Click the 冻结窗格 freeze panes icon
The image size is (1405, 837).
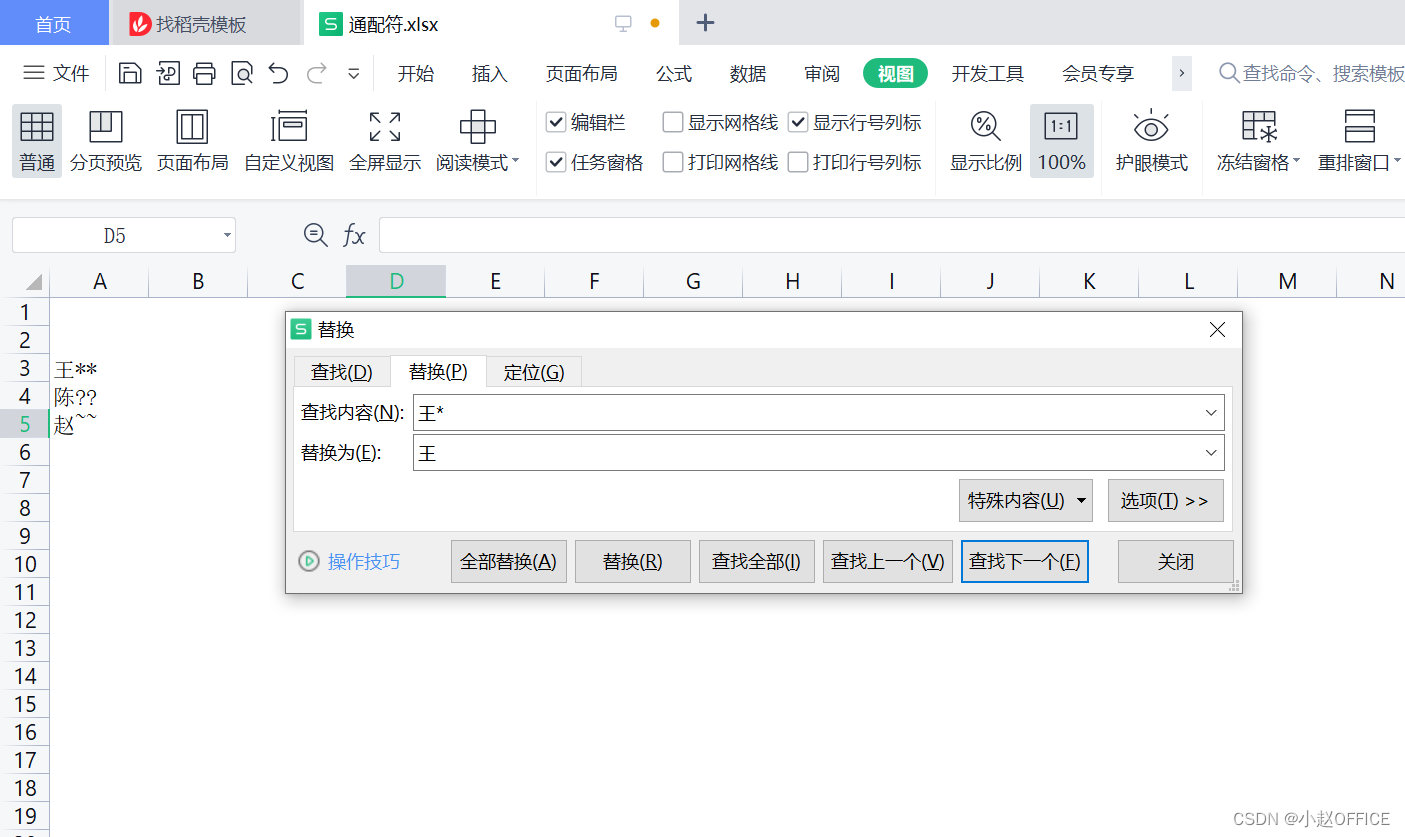pyautogui.click(x=1259, y=127)
